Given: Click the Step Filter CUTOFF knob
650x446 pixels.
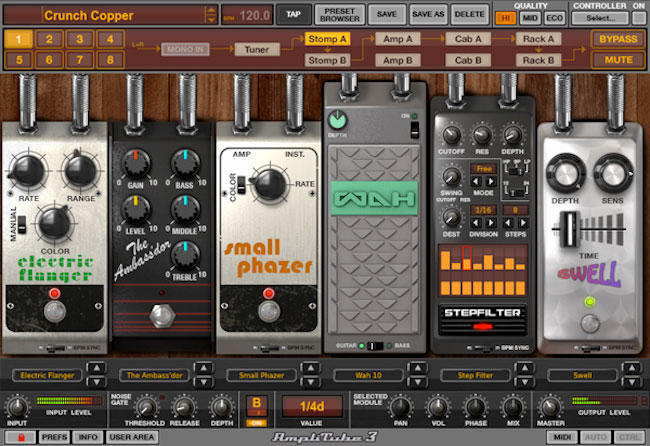Looking at the screenshot, I should [451, 135].
